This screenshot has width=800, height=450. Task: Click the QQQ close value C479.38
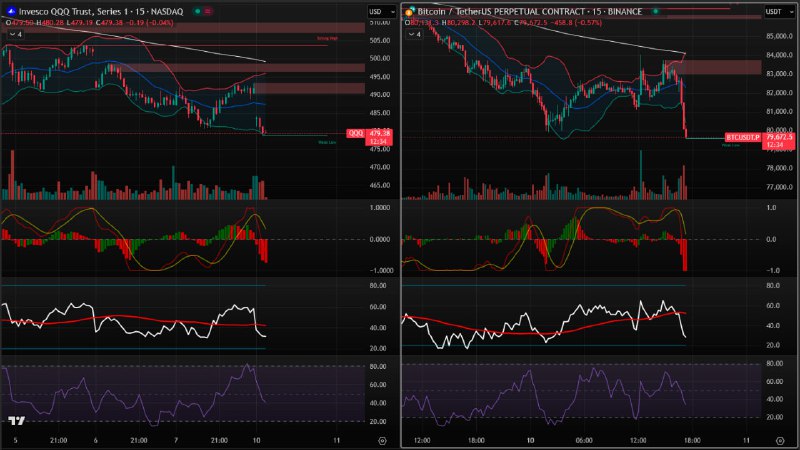tap(109, 22)
